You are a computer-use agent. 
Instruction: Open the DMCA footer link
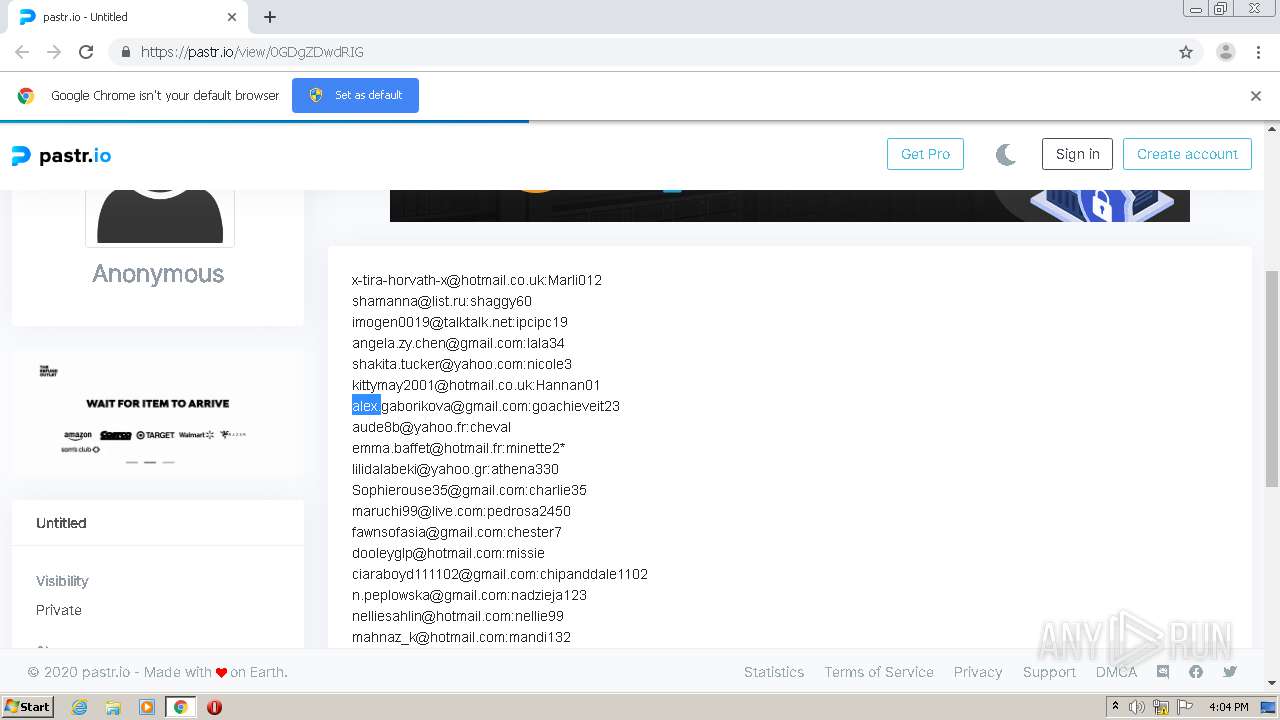1116,672
